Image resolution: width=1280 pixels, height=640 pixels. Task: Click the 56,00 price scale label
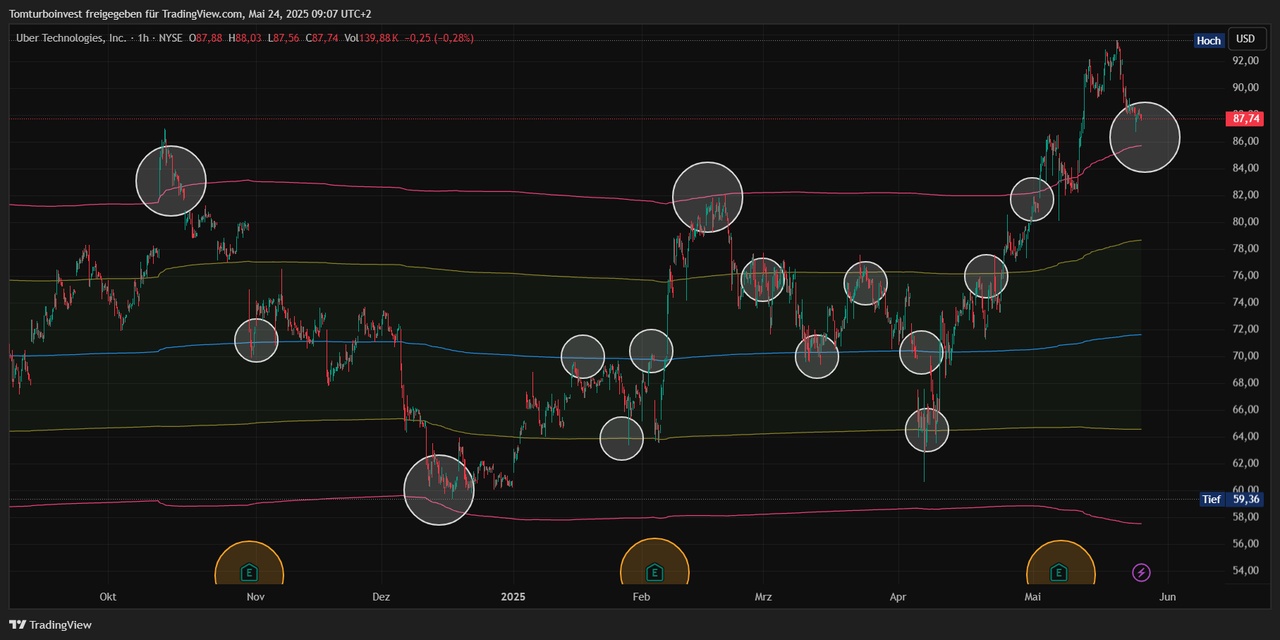click(x=1245, y=543)
